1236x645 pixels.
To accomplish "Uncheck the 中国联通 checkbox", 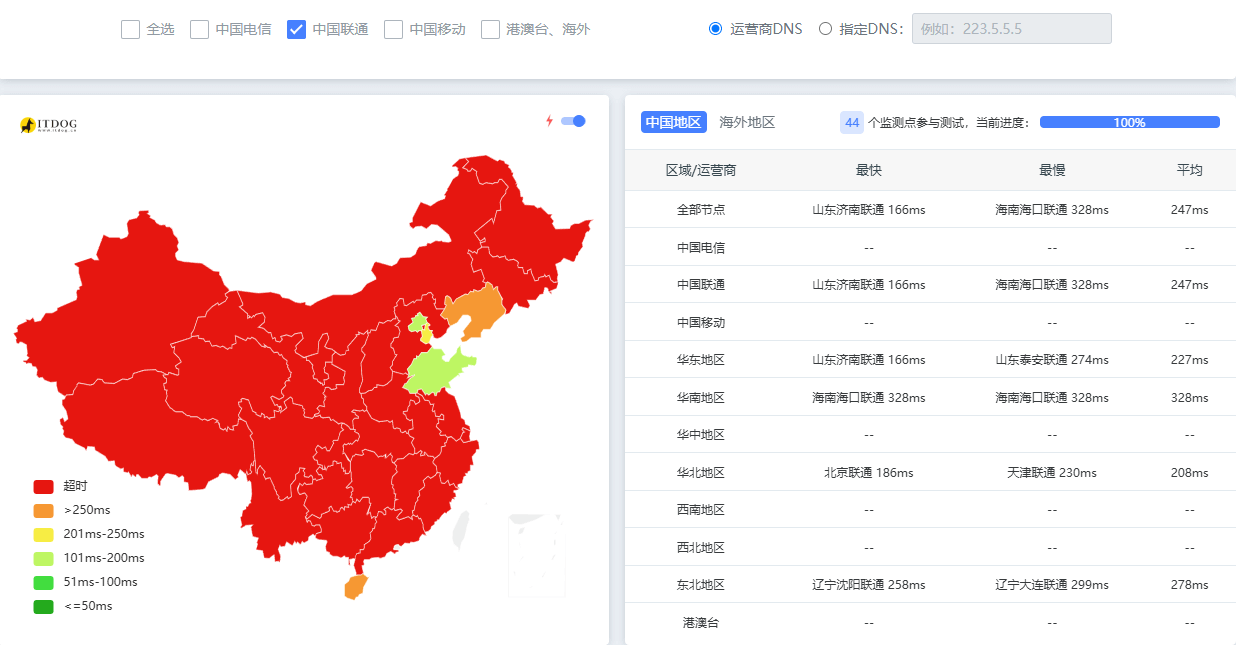I will pyautogui.click(x=296, y=29).
